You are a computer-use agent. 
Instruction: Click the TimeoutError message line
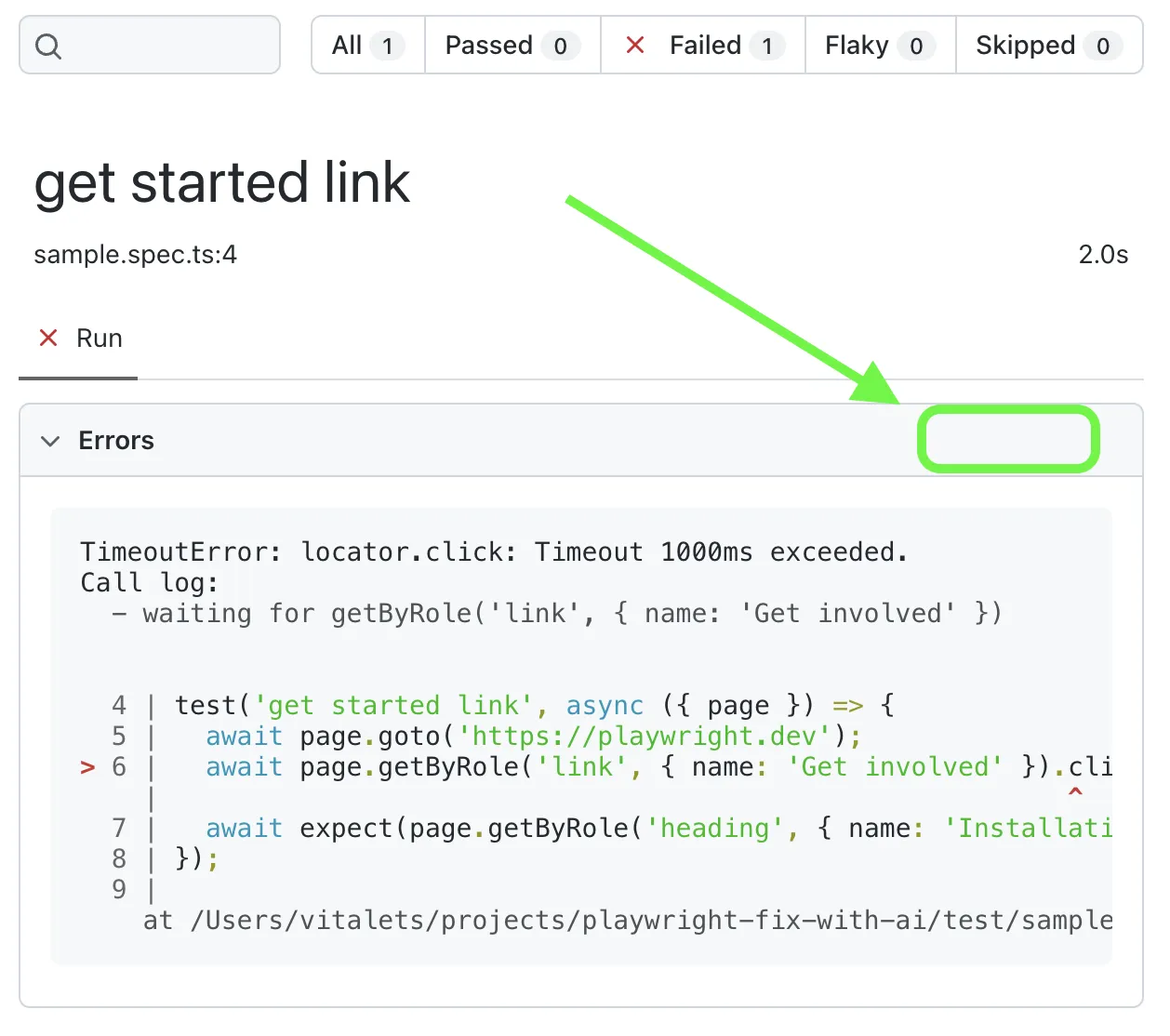tap(494, 551)
